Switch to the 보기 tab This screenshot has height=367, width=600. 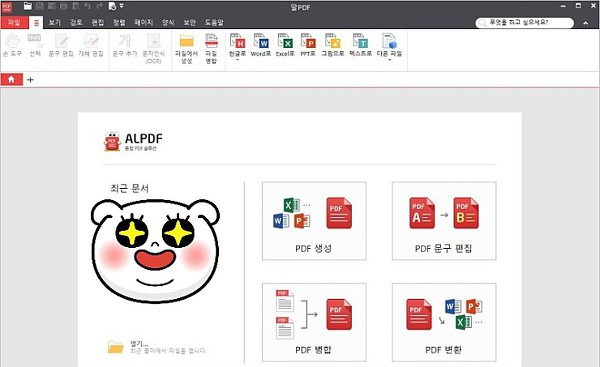(54, 22)
